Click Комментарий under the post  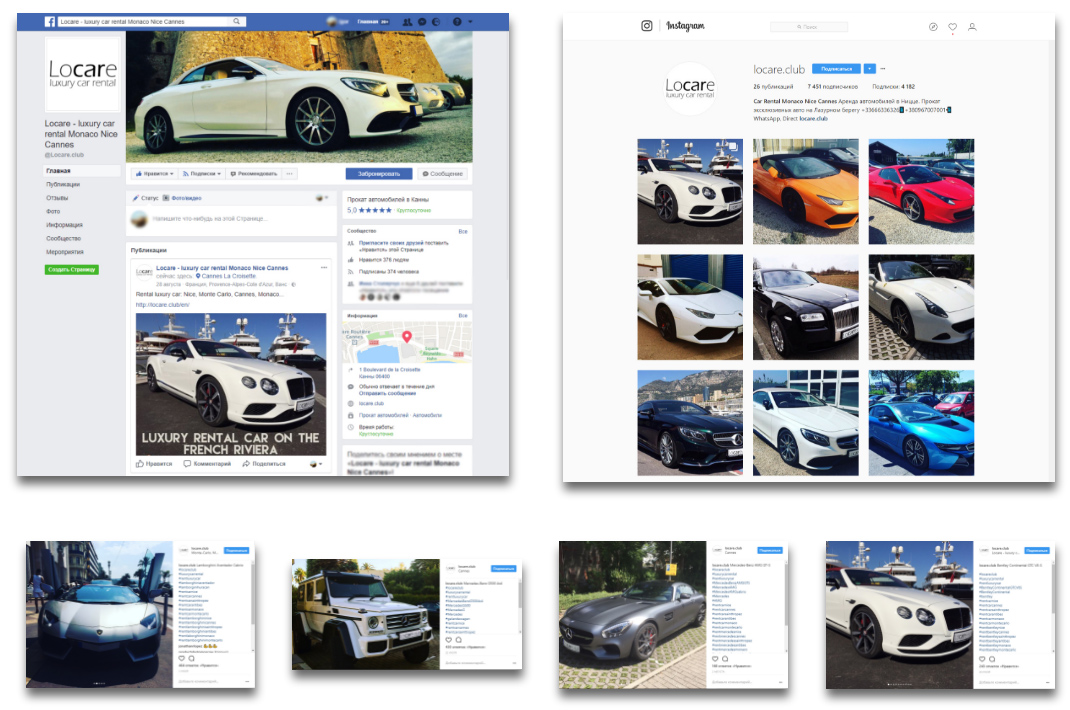pos(207,464)
